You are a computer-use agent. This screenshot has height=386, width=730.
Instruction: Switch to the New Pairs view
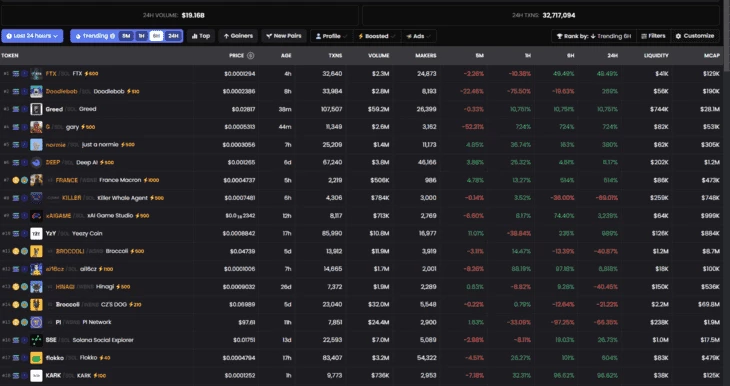pyautogui.click(x=284, y=36)
